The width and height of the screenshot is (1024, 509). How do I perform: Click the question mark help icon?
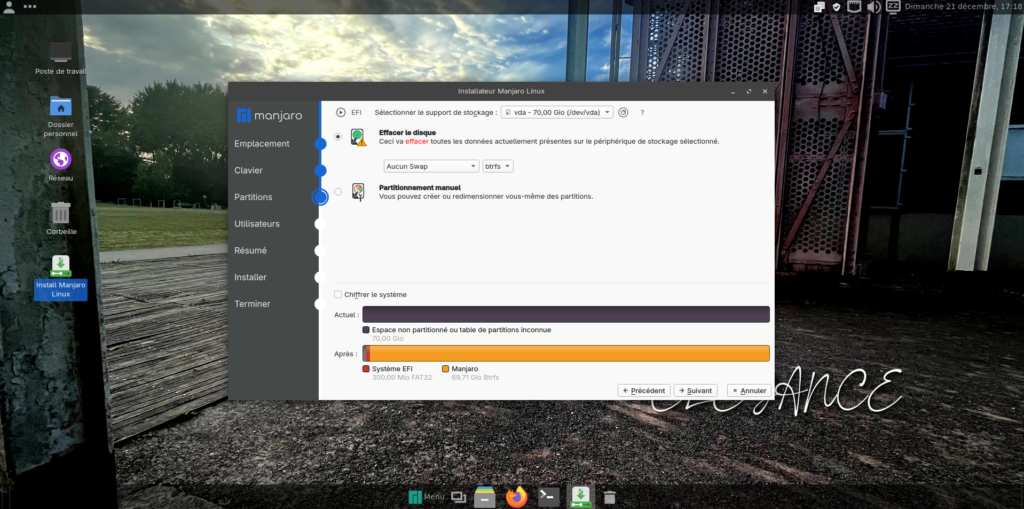[x=642, y=112]
